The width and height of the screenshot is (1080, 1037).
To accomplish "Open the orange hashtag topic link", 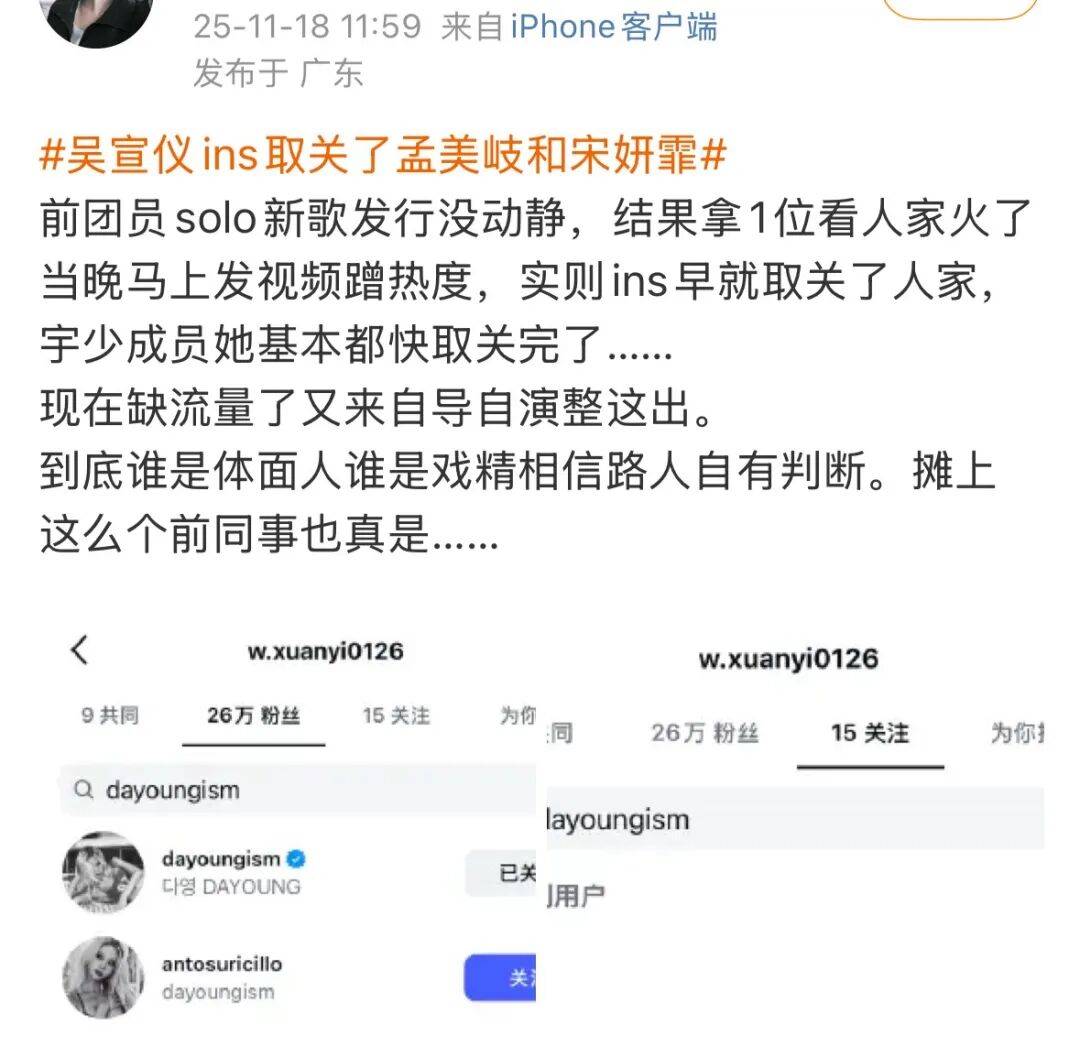I will point(383,154).
